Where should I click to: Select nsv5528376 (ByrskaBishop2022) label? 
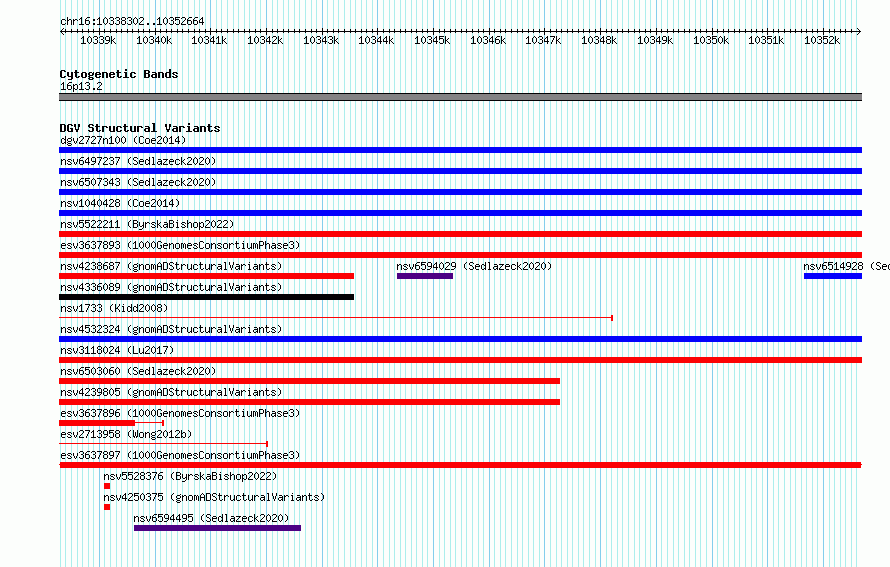coord(190,476)
